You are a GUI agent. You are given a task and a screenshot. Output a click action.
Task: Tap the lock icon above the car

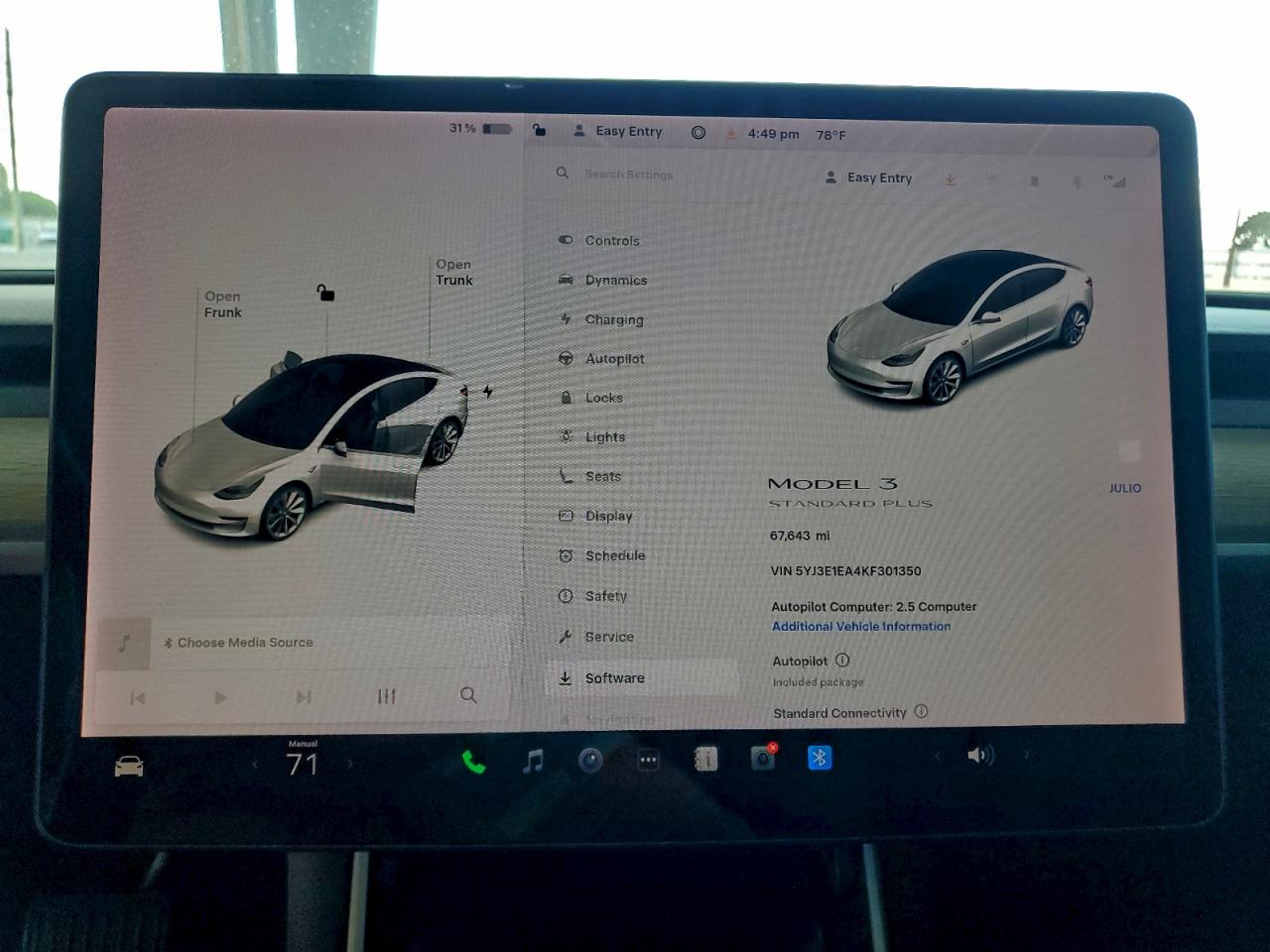click(325, 292)
